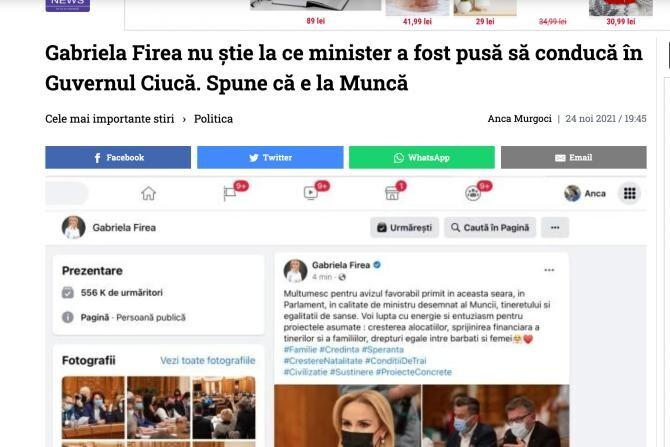Share article via WhatsApp button
The height and width of the screenshot is (447, 670).
[422, 157]
